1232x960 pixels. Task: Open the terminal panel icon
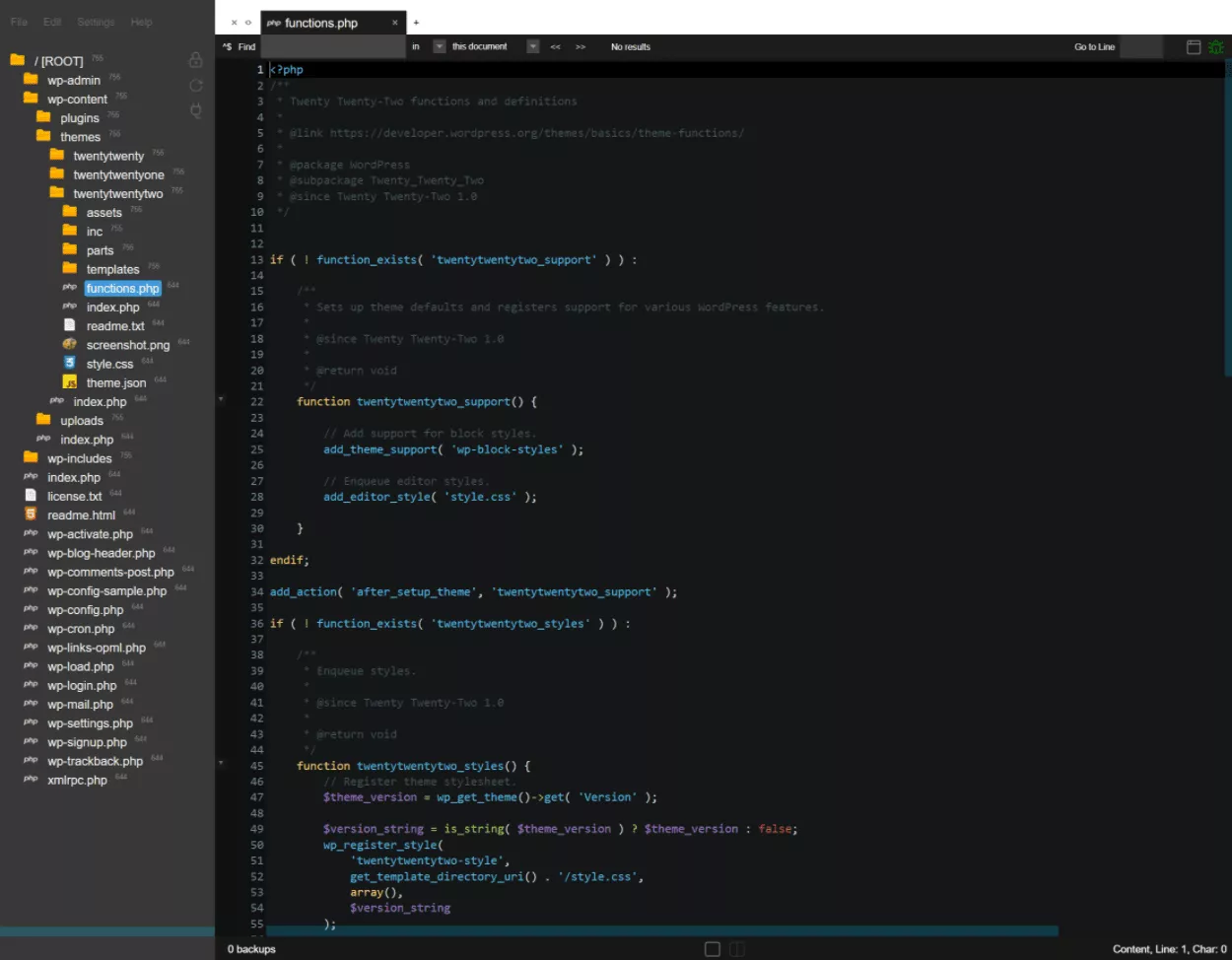pos(1194,46)
